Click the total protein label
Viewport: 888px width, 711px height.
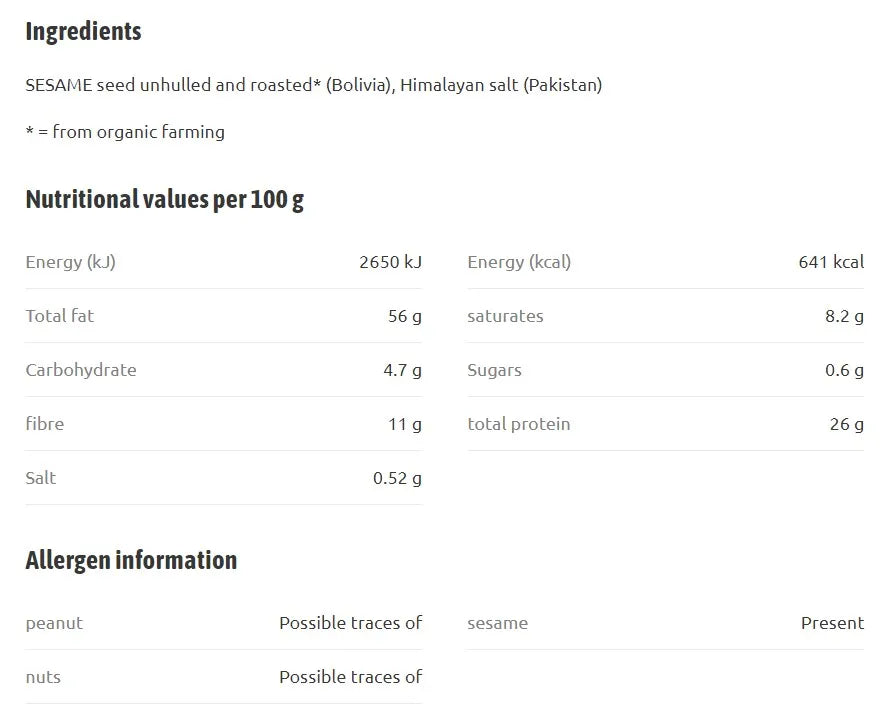click(x=519, y=424)
